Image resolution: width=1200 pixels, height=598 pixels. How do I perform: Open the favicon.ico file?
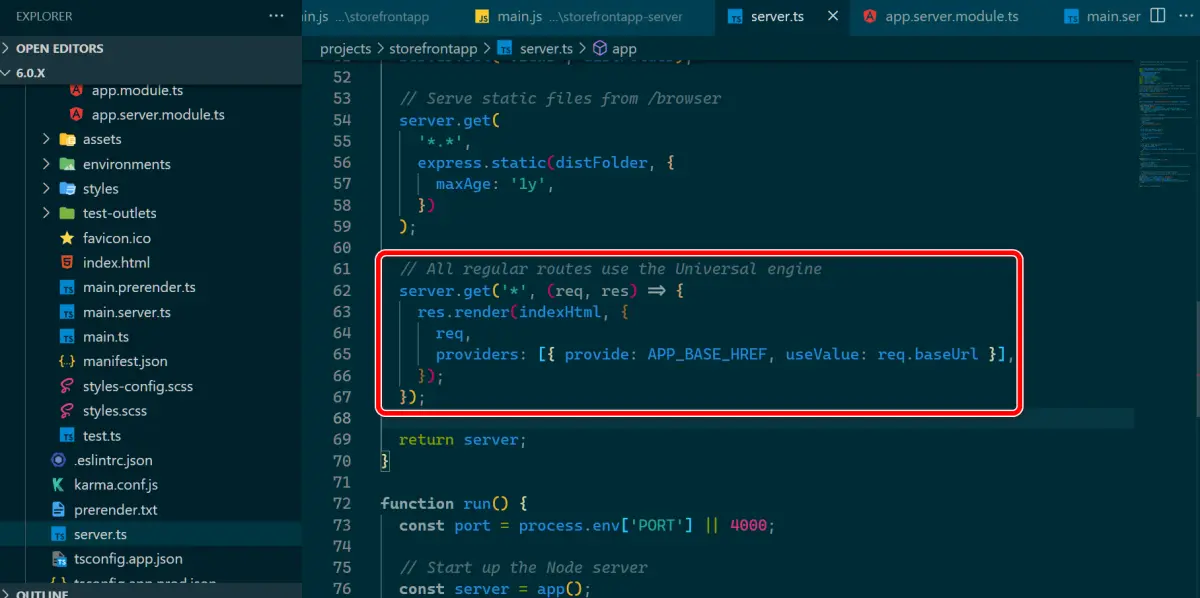(x=116, y=238)
